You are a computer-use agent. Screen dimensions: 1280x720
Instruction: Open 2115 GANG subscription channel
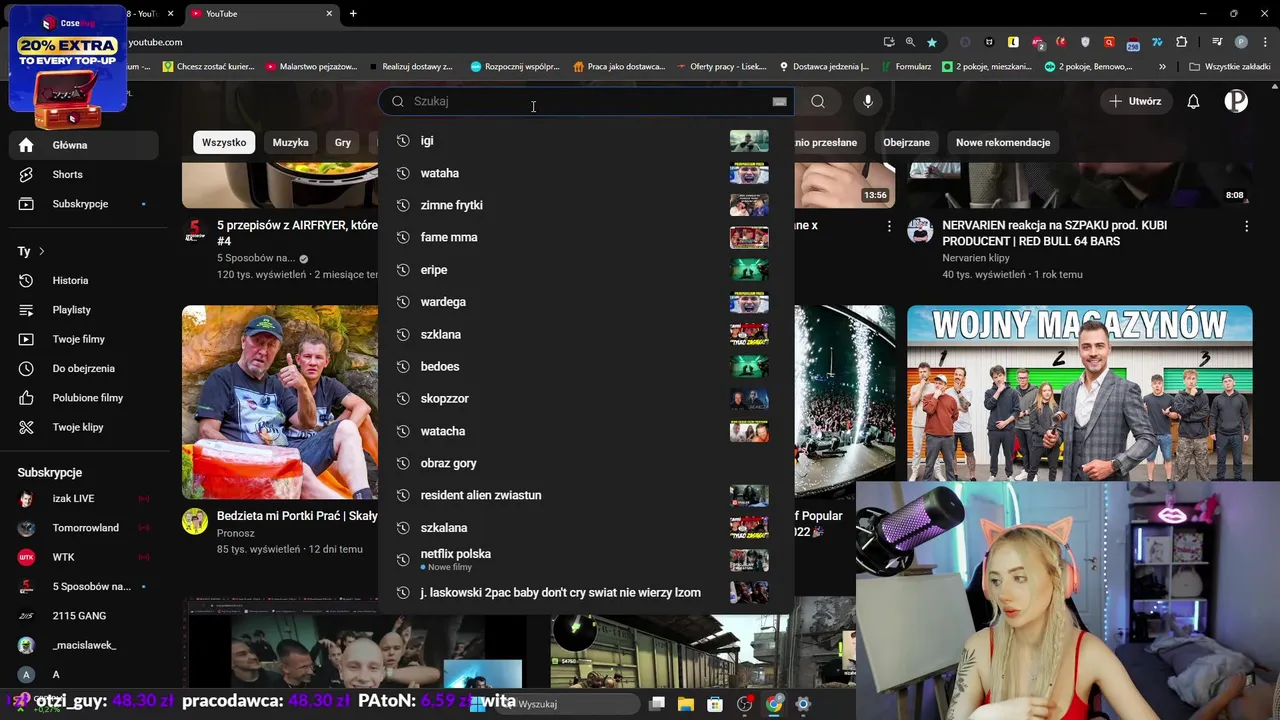coord(84,616)
